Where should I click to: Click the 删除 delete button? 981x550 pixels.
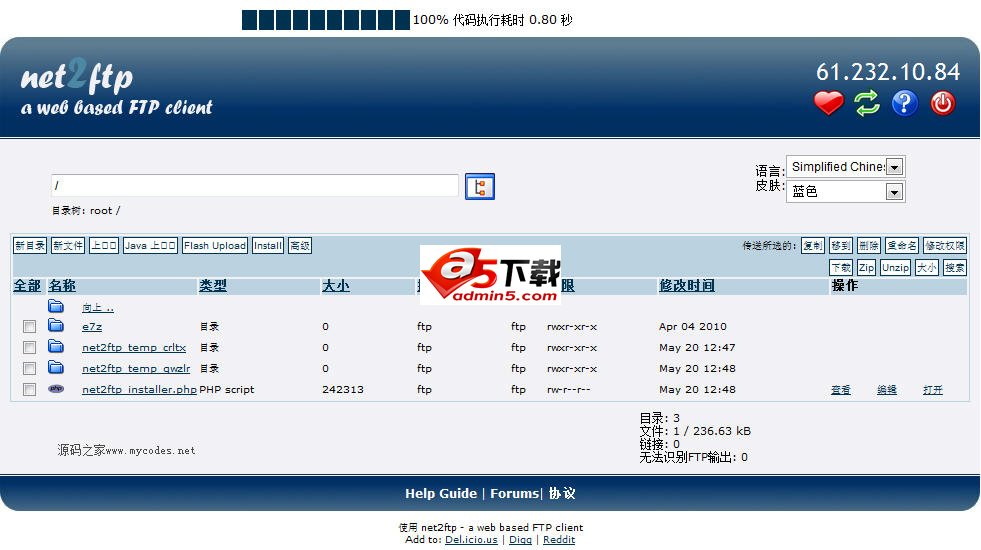click(868, 246)
